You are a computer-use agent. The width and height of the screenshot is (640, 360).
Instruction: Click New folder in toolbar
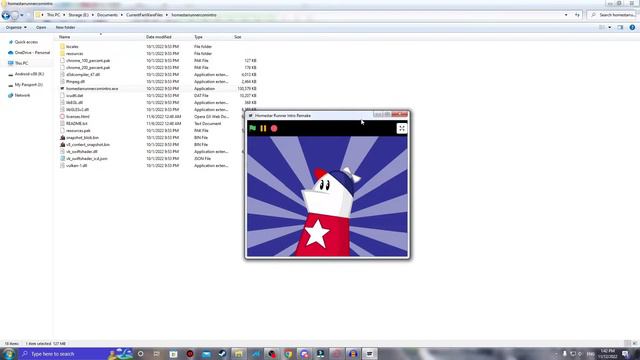[65, 27]
